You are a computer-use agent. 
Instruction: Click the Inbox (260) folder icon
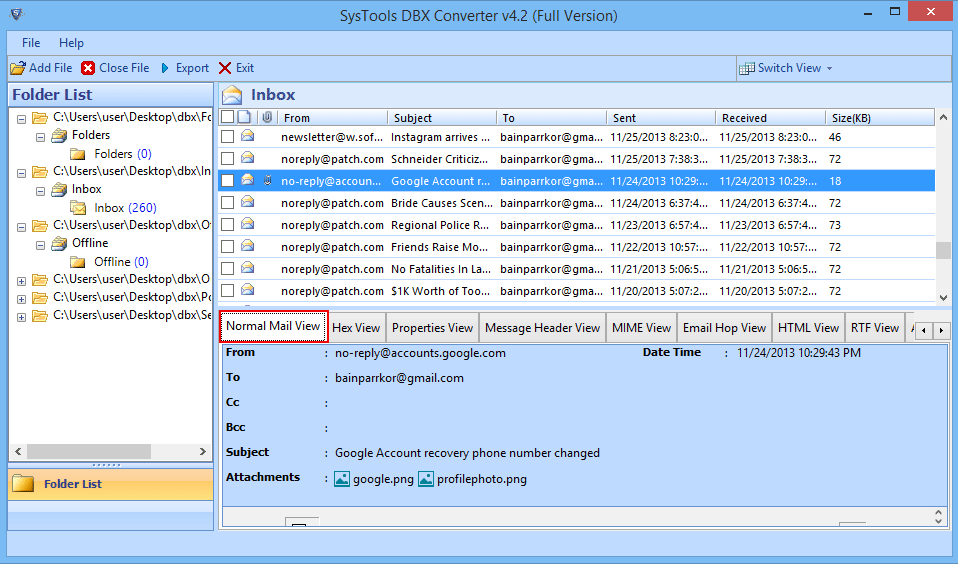78,208
